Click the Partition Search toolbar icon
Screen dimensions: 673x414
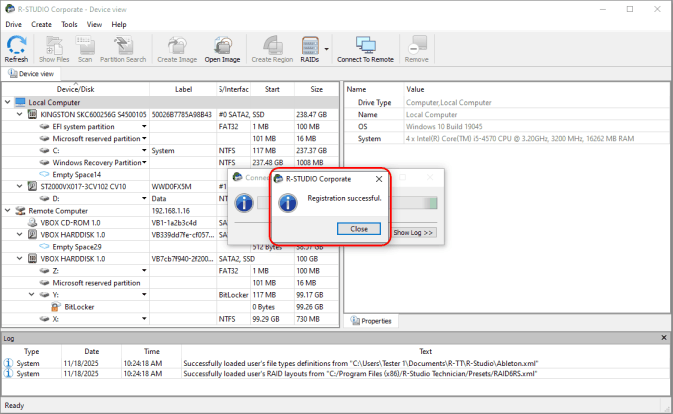click(125, 48)
